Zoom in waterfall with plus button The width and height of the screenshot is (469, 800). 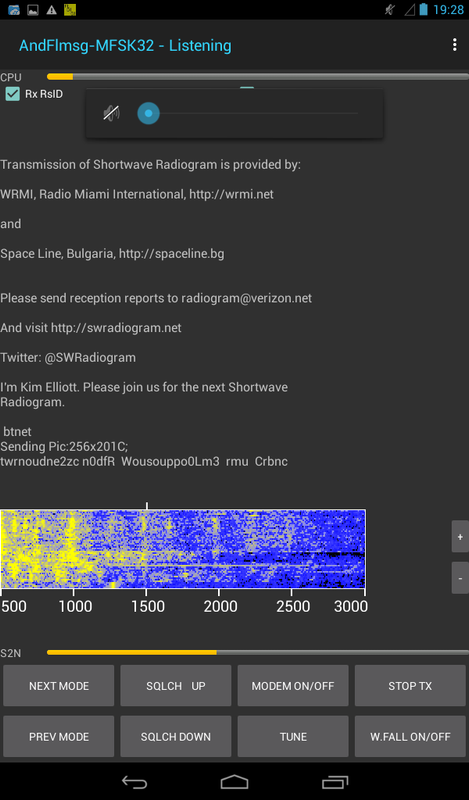(460, 536)
